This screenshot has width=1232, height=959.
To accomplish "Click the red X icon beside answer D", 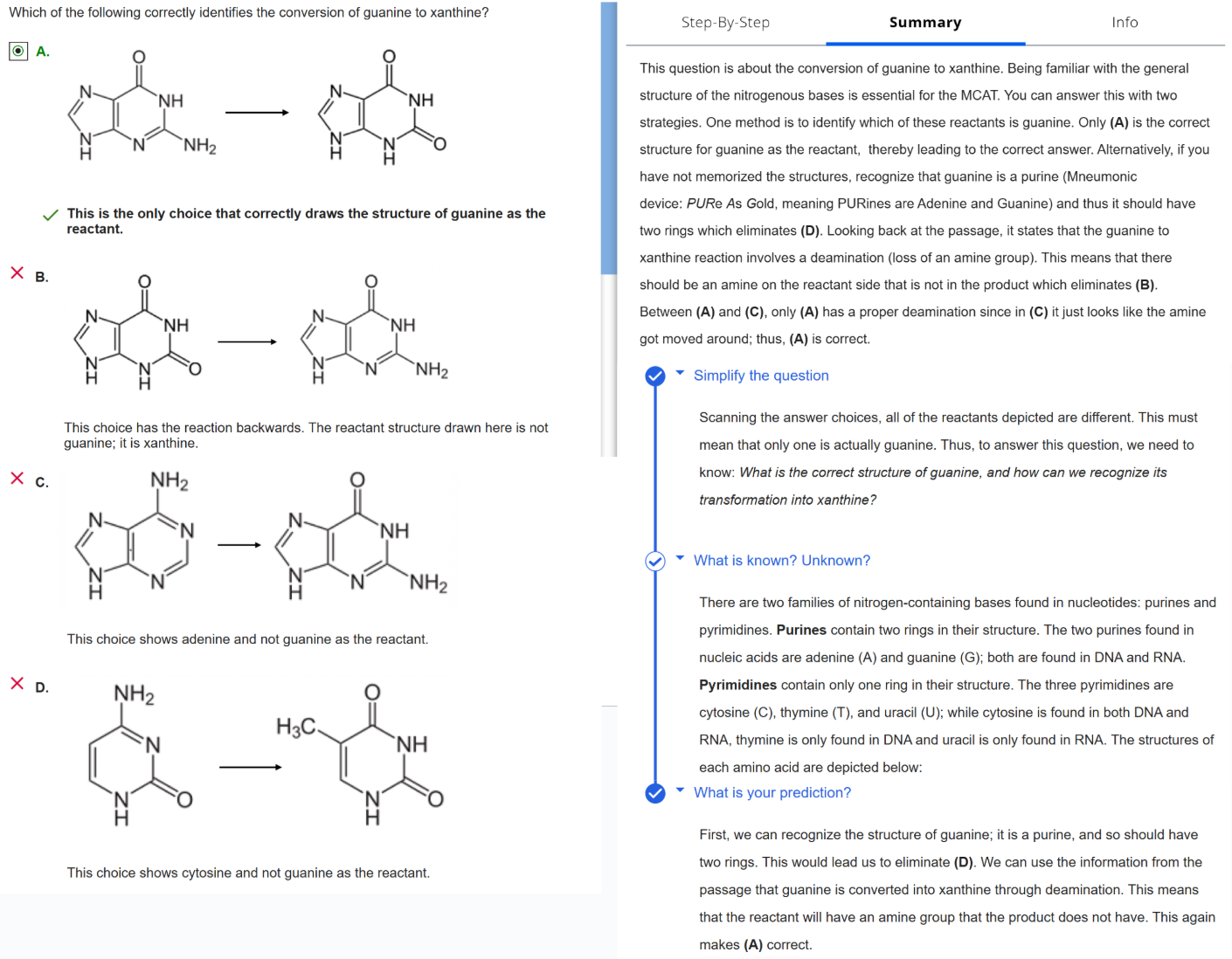I will [x=17, y=684].
